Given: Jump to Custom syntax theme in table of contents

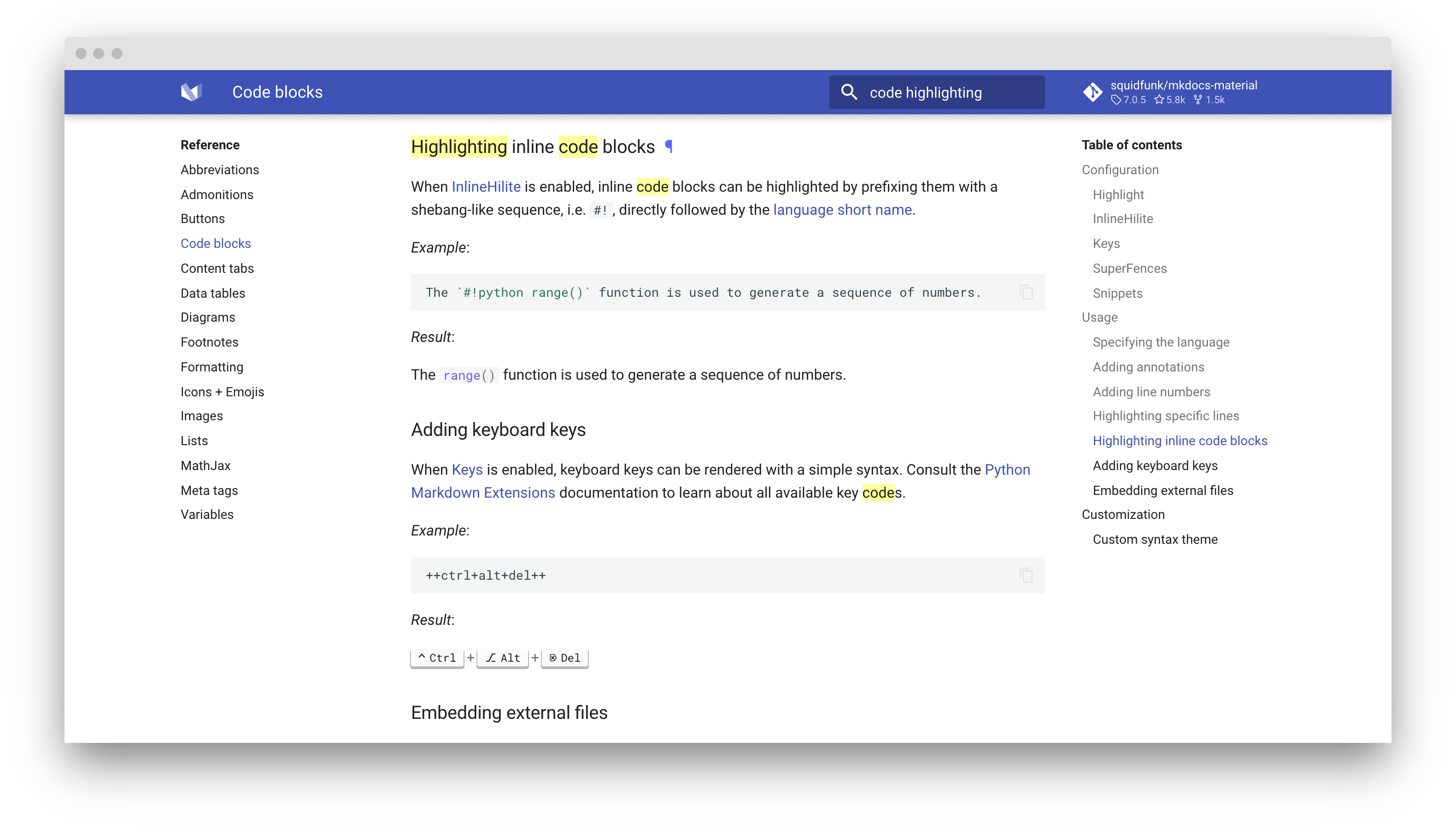Looking at the screenshot, I should coord(1155,539).
